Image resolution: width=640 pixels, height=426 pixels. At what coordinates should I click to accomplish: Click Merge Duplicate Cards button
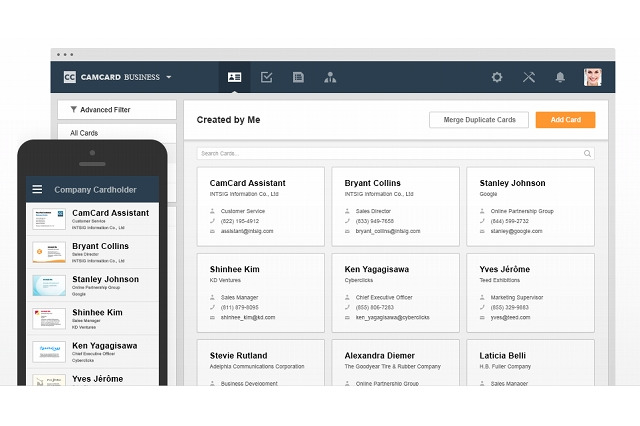tap(479, 120)
